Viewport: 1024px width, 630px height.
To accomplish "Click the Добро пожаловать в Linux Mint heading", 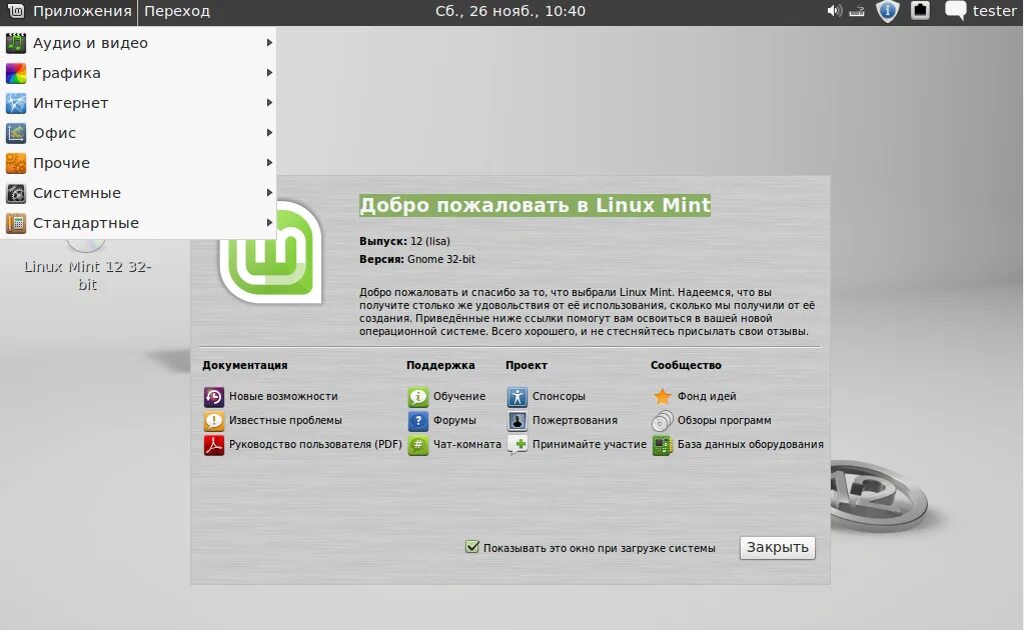I will pos(535,205).
